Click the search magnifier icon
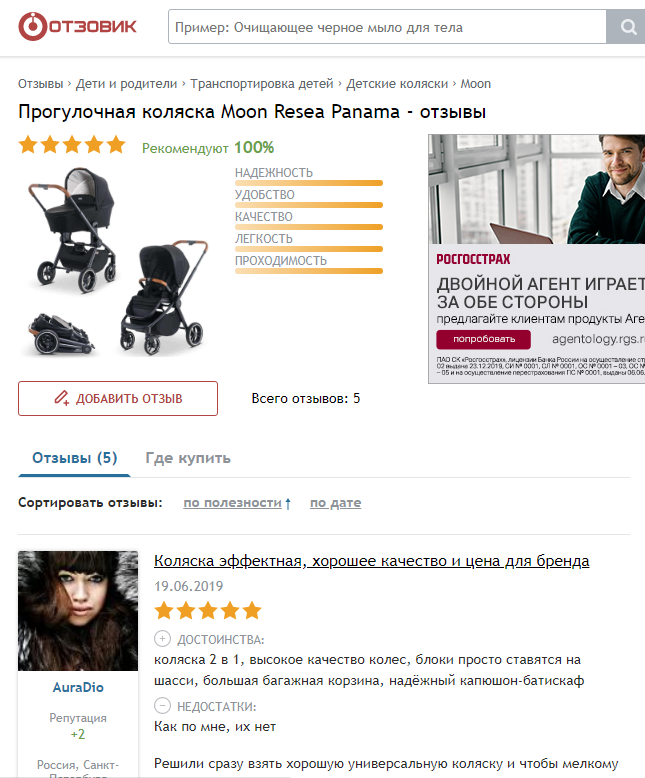The width and height of the screenshot is (645, 778). (x=628, y=27)
